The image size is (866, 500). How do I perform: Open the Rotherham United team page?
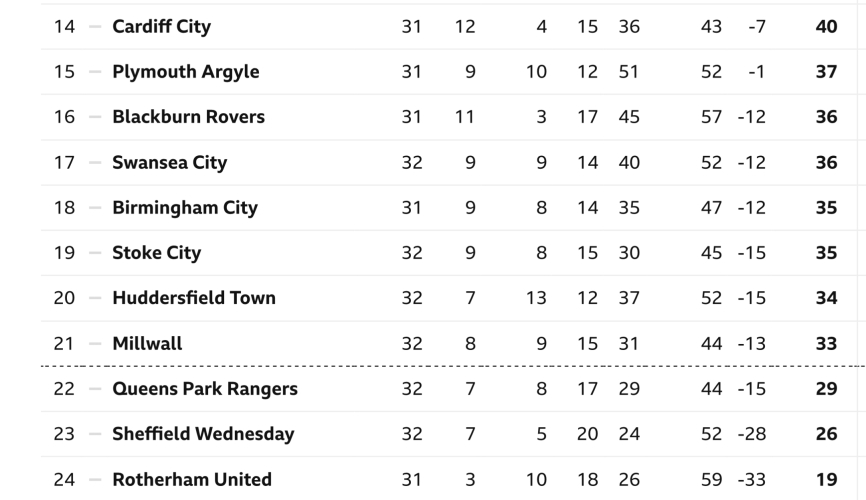[192, 480]
